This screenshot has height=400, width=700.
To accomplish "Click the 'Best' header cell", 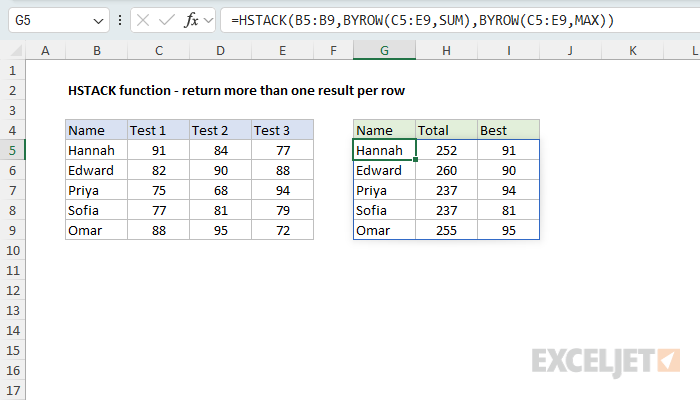I will [508, 130].
